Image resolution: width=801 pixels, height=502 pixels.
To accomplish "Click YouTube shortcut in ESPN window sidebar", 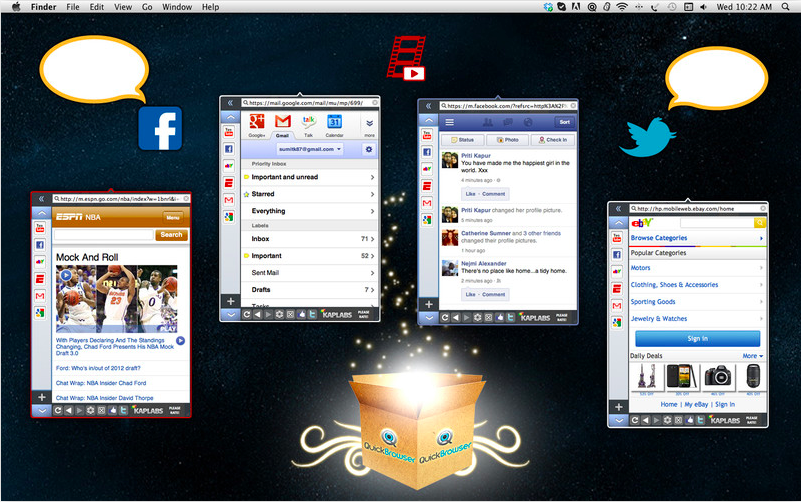I will point(40,228).
